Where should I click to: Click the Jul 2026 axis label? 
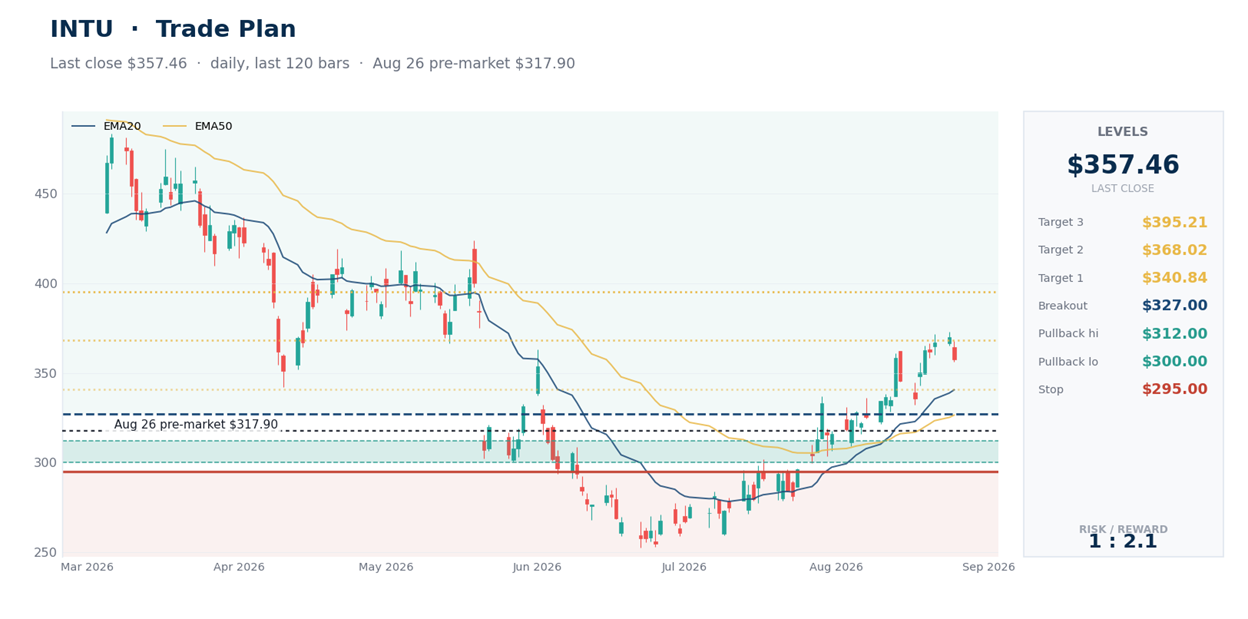tap(684, 567)
